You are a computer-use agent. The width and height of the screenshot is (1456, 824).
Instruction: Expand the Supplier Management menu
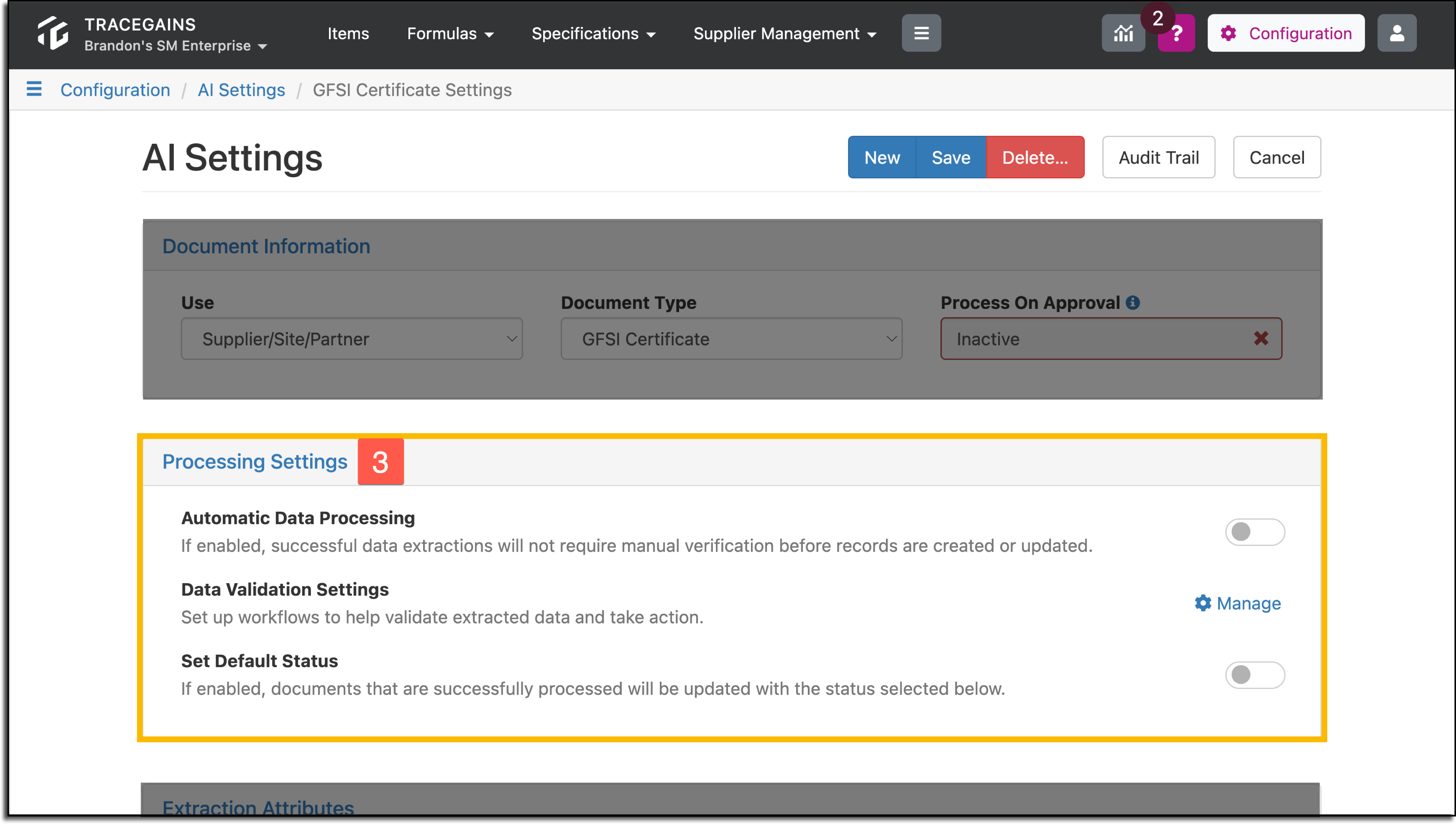coord(784,34)
